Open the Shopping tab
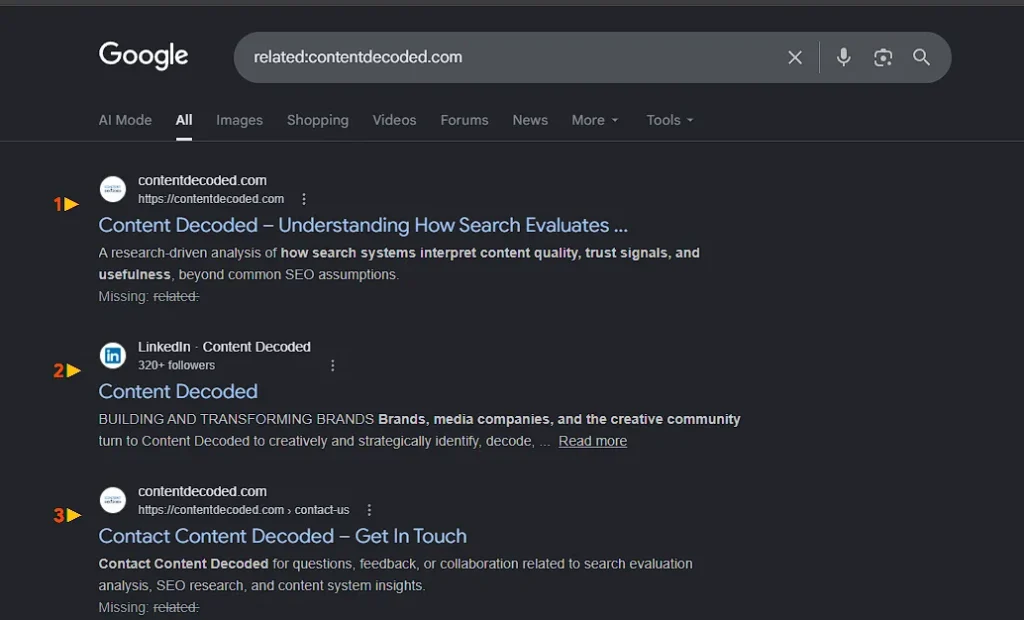The height and width of the screenshot is (620, 1024). pyautogui.click(x=317, y=120)
